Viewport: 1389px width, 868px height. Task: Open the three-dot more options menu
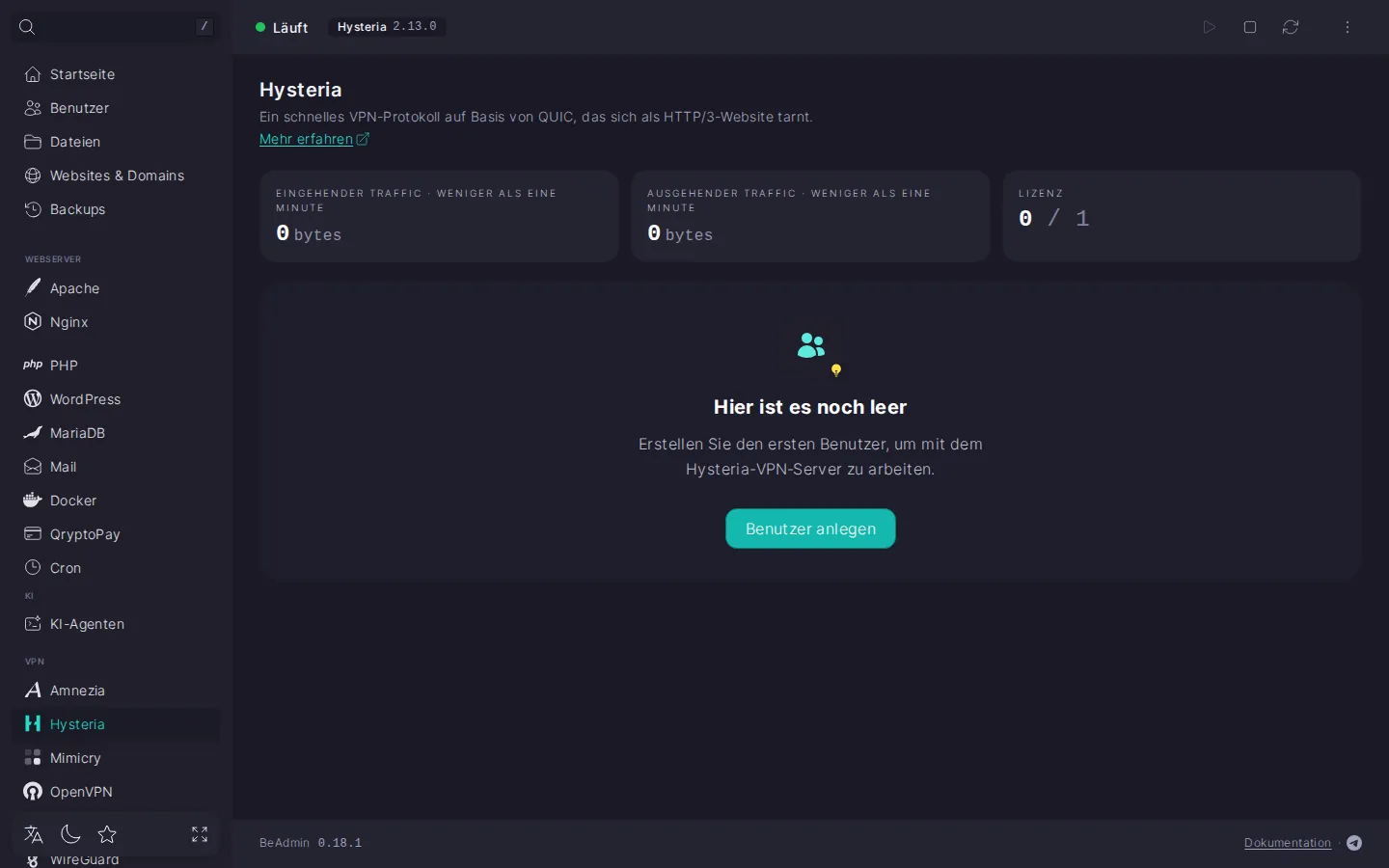[x=1348, y=27]
